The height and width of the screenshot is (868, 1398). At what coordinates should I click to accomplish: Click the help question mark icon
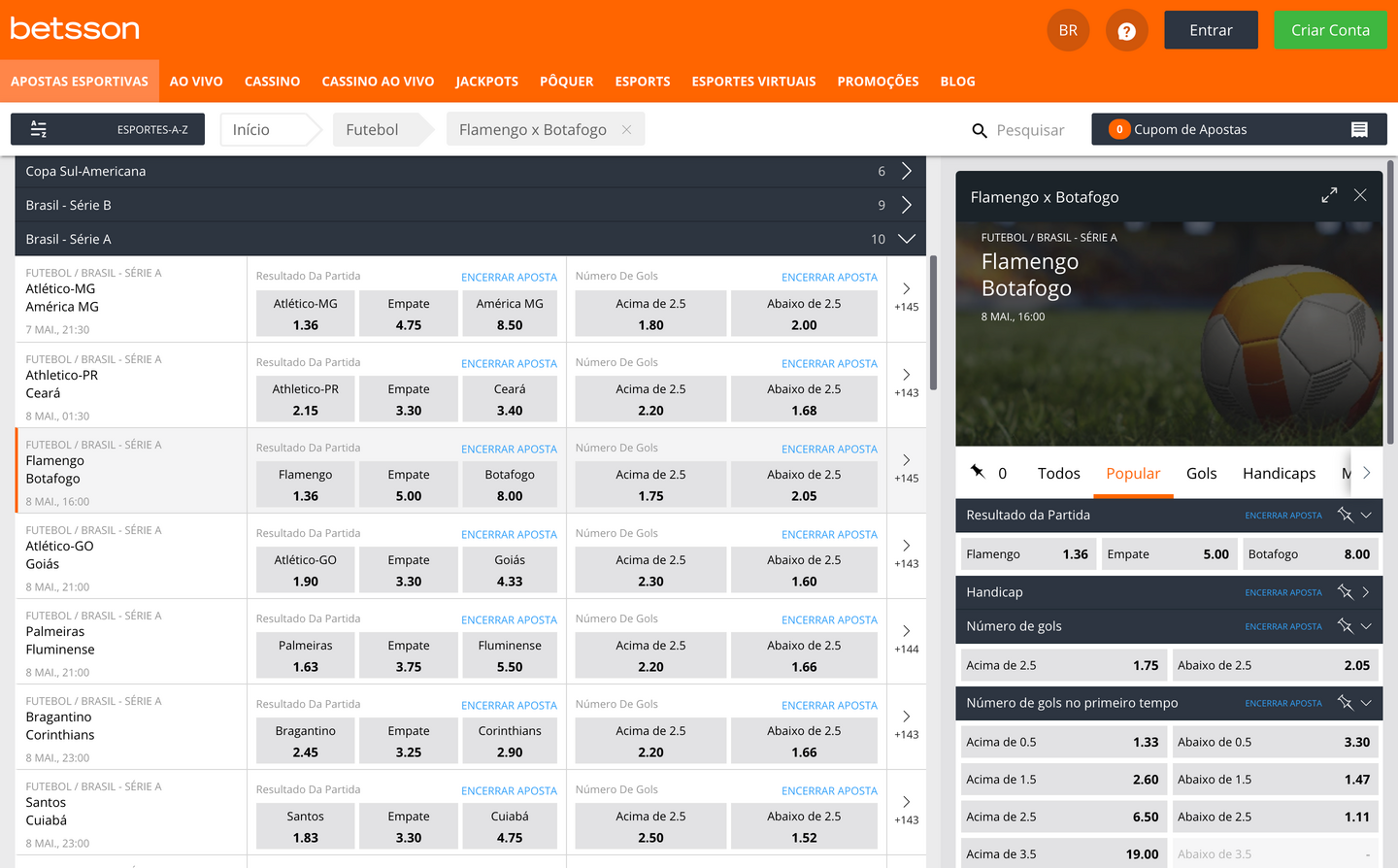1126,29
